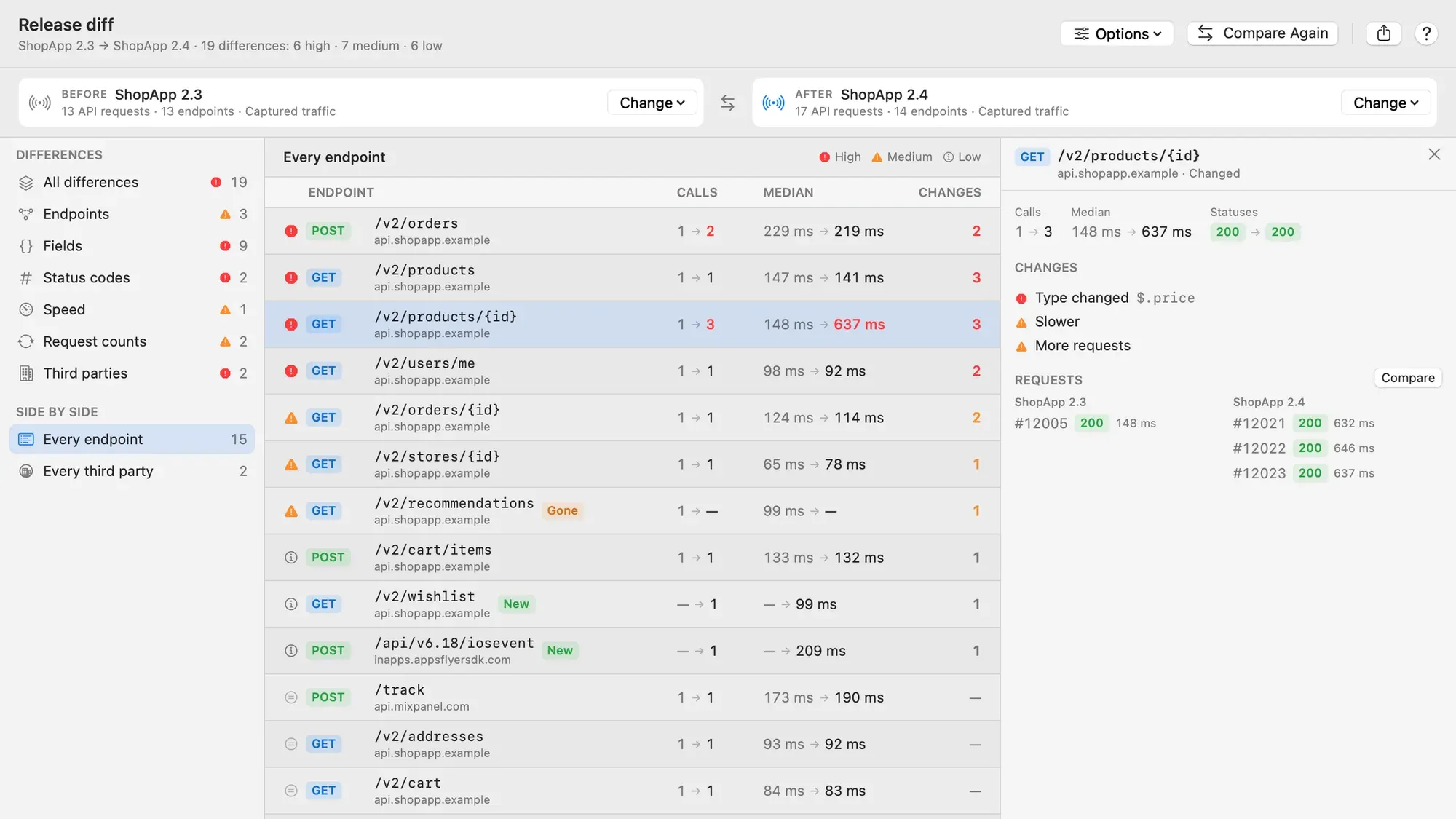Open request #12005 from ShopApp 2.3

coord(1085,423)
